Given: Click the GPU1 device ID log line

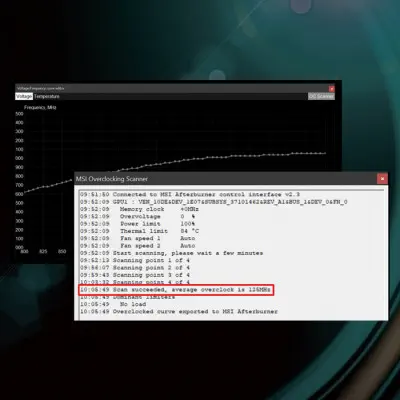Looking at the screenshot, I should click(214, 202).
